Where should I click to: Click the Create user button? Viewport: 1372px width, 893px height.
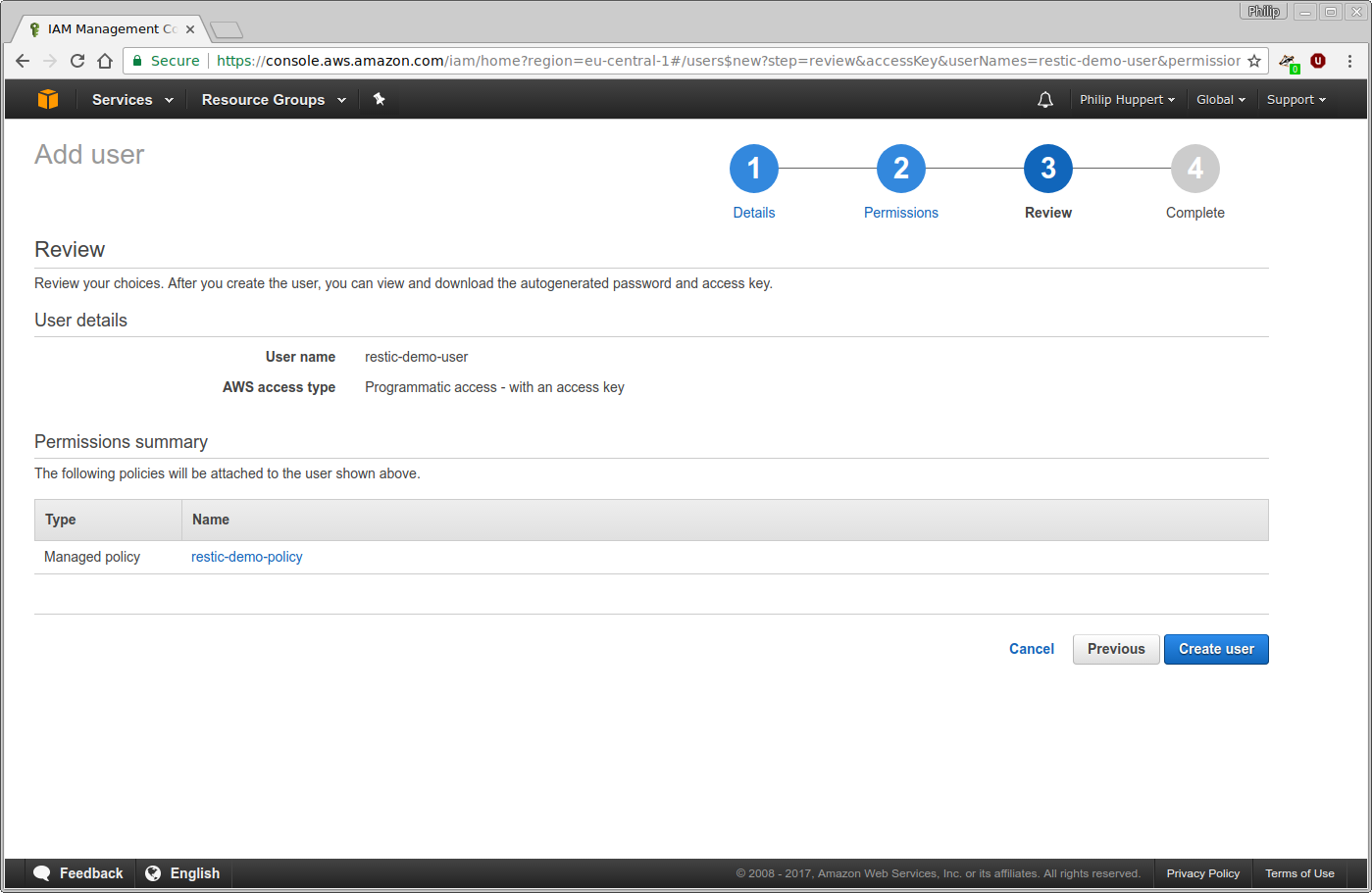pos(1215,649)
